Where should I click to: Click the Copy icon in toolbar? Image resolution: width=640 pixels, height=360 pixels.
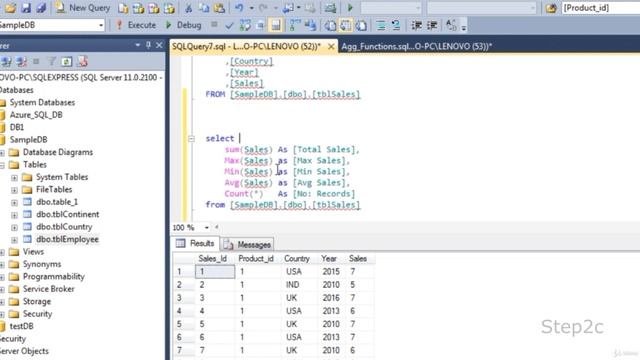(x=204, y=8)
